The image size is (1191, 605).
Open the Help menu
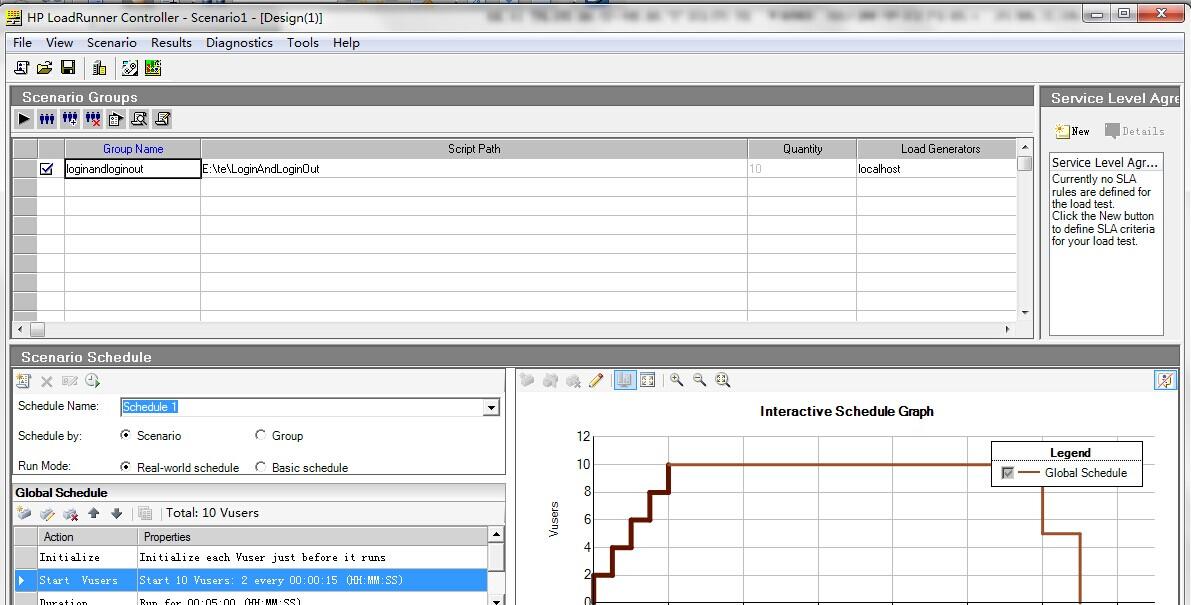[346, 43]
